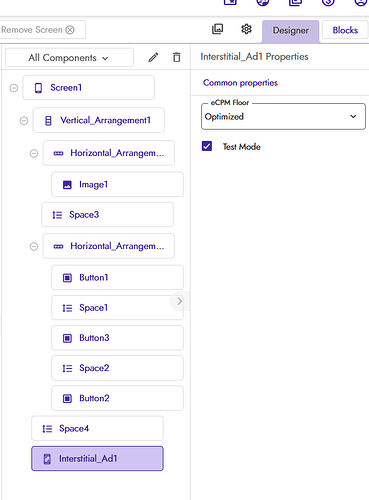Select Space1 in component tree

117,308
